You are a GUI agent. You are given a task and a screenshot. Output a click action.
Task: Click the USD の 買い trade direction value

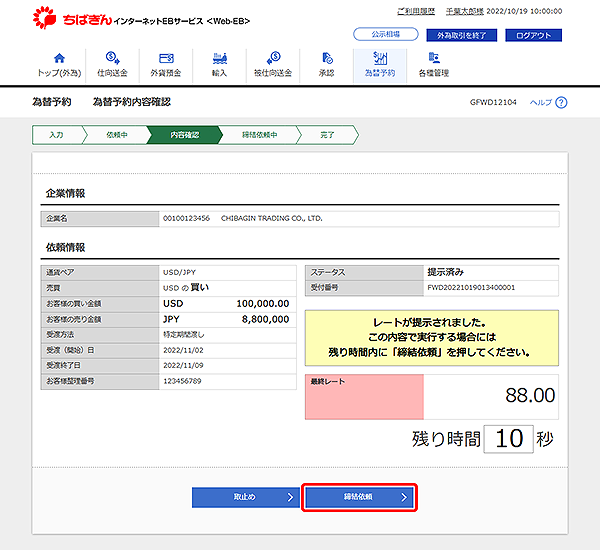click(186, 287)
